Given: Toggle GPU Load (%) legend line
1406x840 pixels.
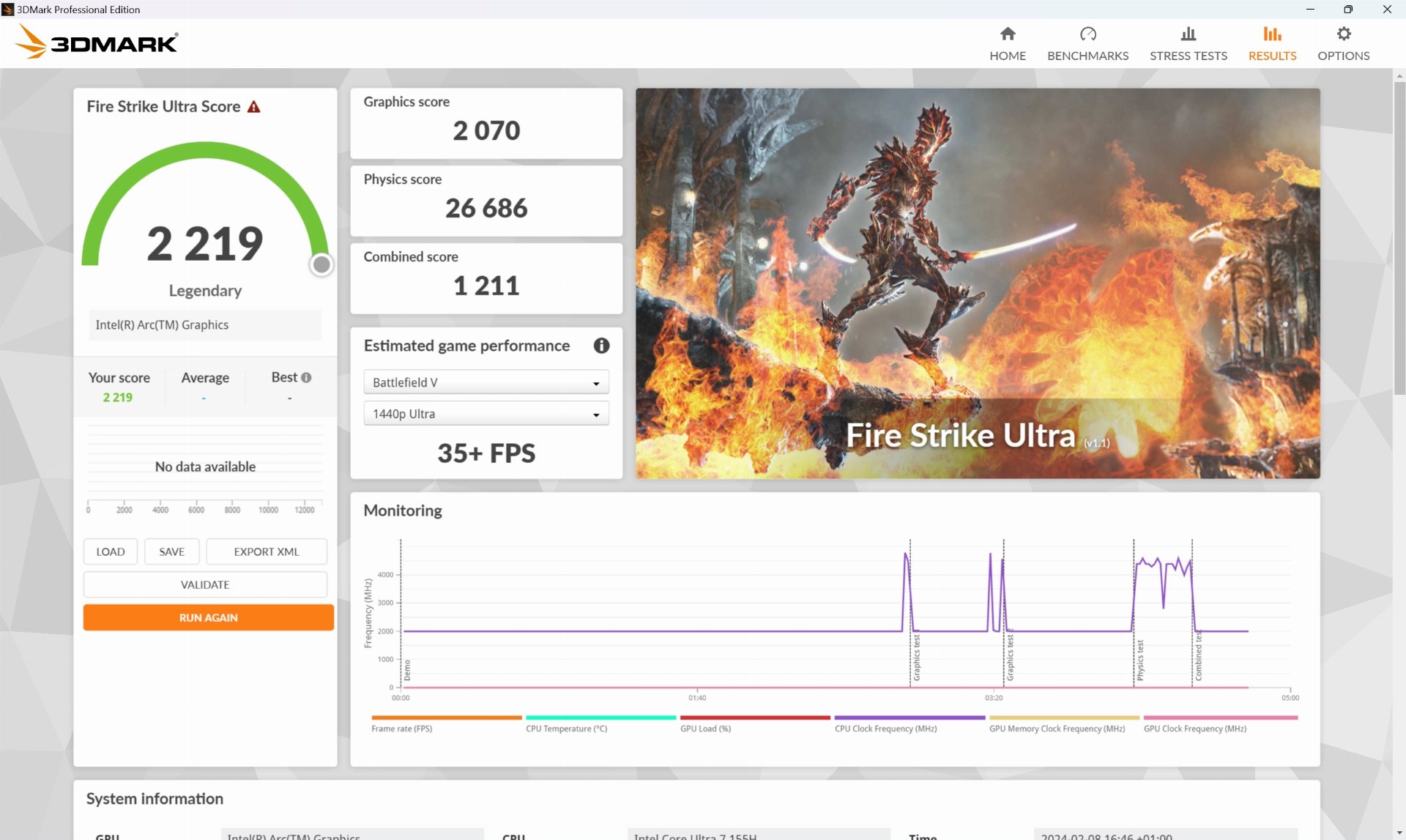Looking at the screenshot, I should coord(755,723).
